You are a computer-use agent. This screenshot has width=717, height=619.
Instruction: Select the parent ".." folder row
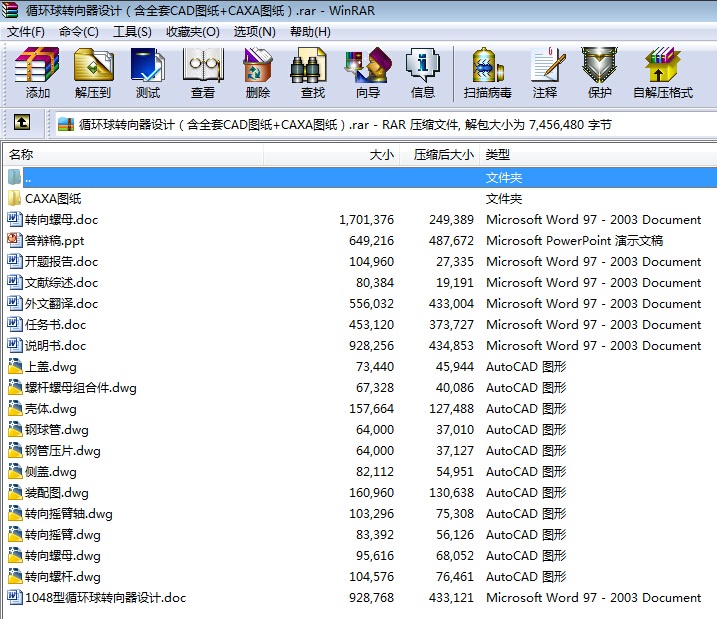point(361,177)
